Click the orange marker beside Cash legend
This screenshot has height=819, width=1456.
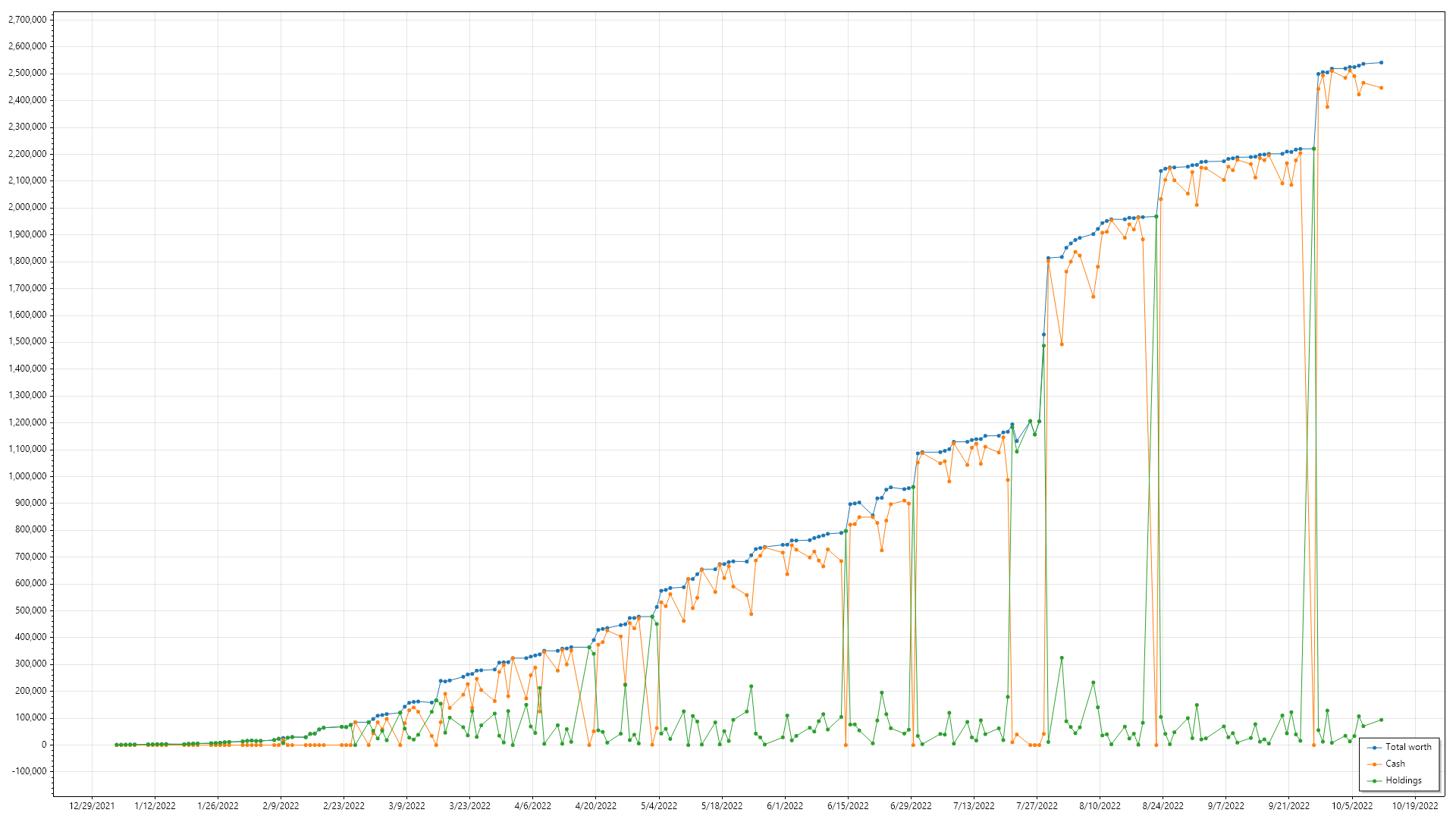(1374, 764)
